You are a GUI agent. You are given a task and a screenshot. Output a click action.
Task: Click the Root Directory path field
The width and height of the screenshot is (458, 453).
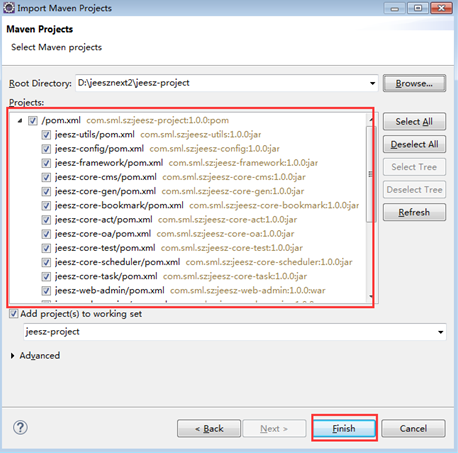pos(227,83)
